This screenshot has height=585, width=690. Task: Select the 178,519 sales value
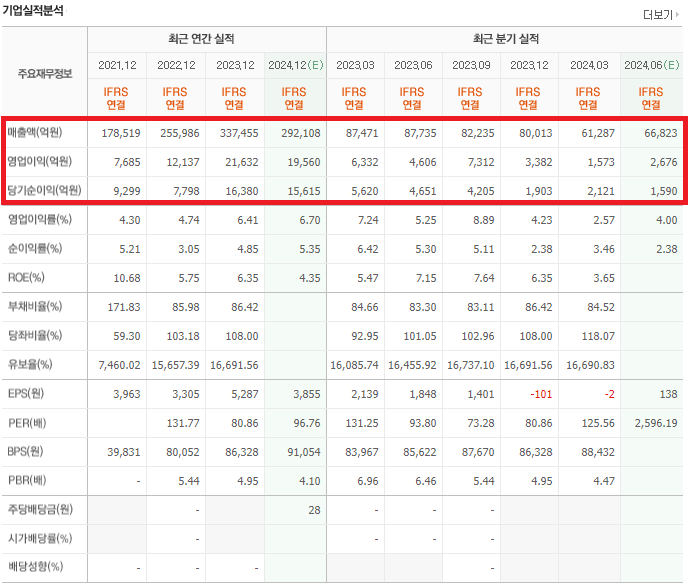pos(121,133)
